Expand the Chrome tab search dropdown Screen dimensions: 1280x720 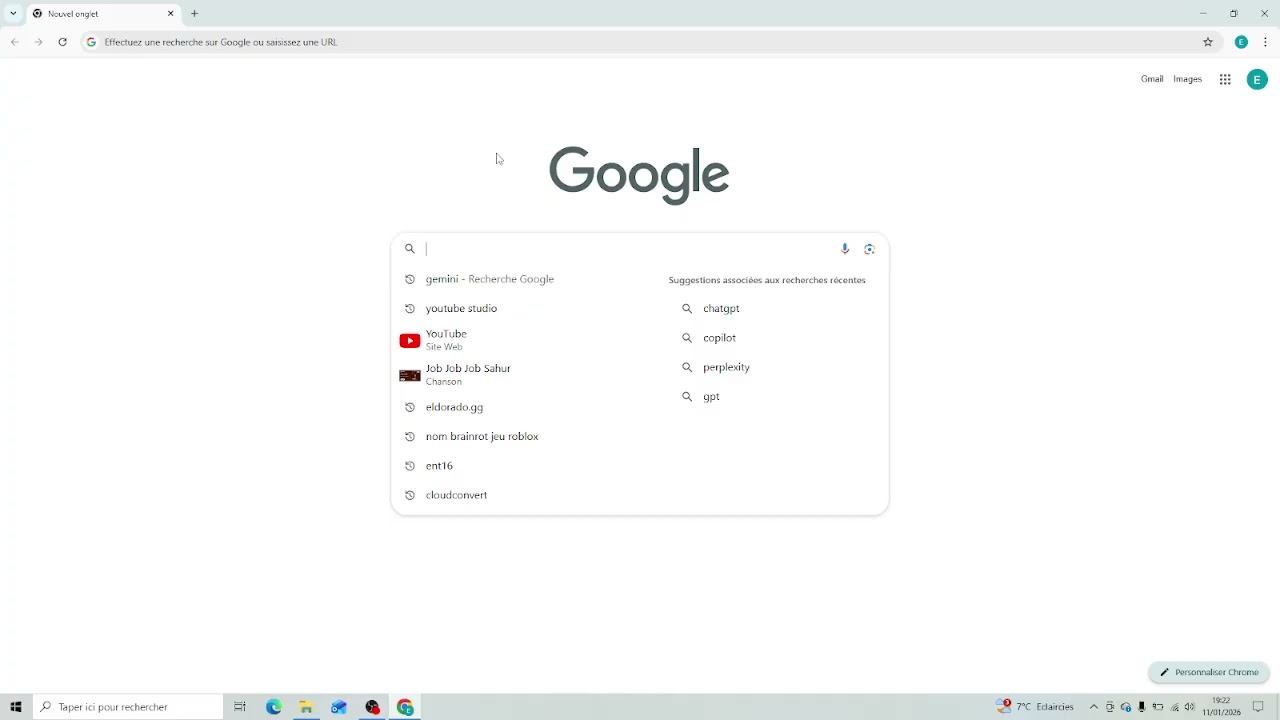(x=13, y=14)
